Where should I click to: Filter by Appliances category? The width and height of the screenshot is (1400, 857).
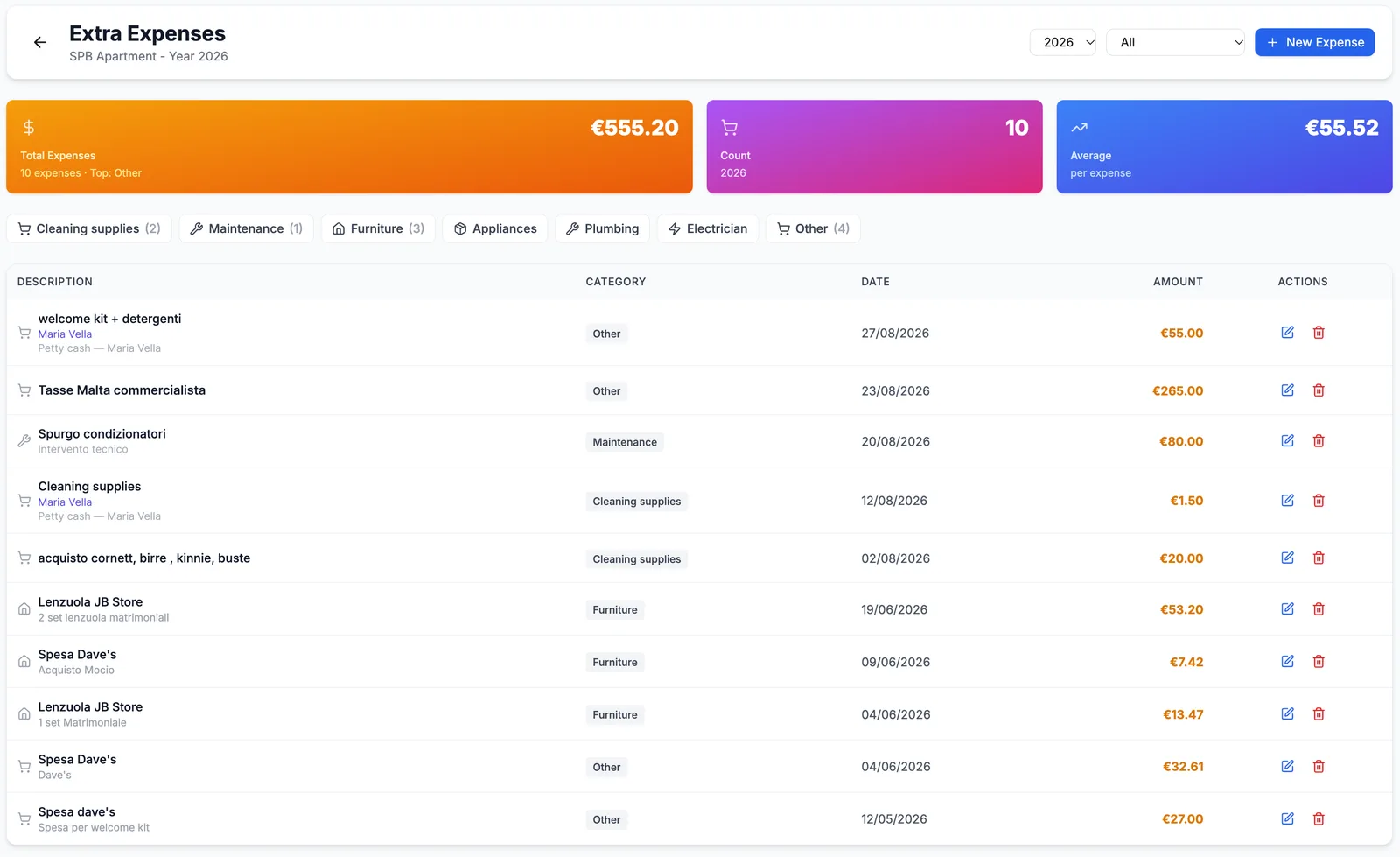coord(495,228)
